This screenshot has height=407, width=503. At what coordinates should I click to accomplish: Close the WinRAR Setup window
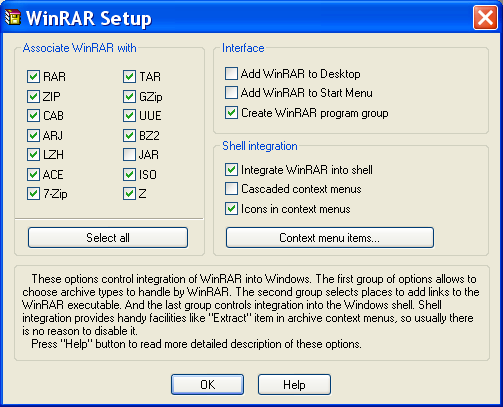pos(485,18)
